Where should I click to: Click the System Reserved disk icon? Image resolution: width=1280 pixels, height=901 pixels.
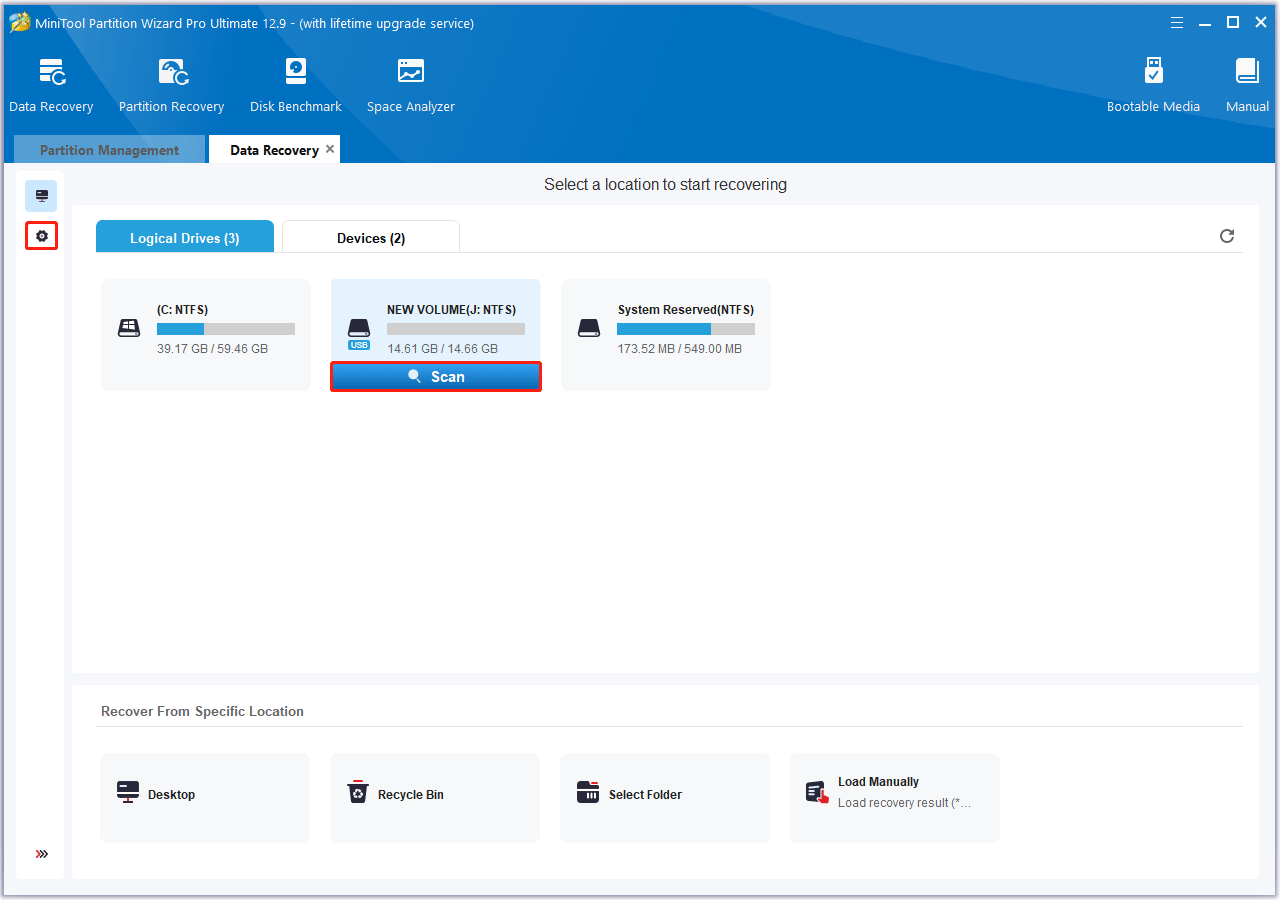pos(589,328)
